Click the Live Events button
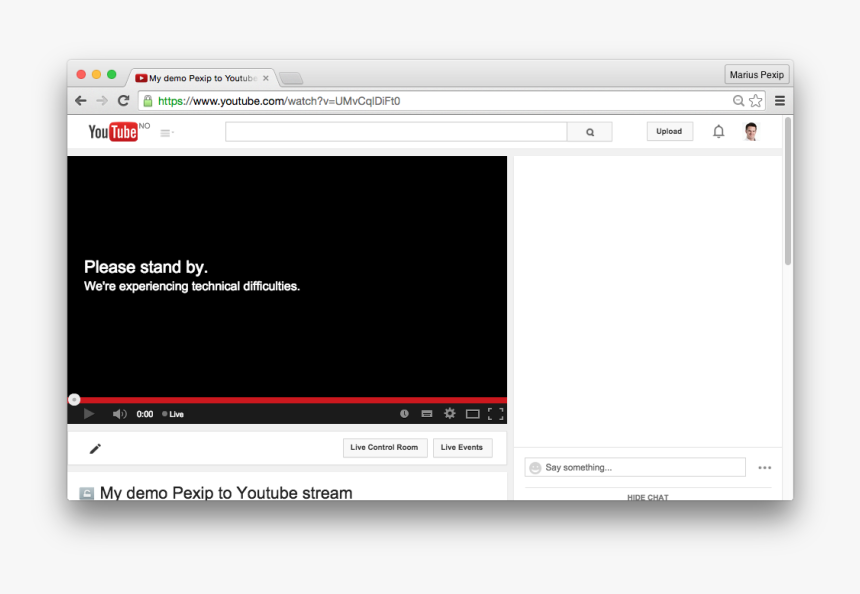This screenshot has width=860, height=594. [462, 448]
